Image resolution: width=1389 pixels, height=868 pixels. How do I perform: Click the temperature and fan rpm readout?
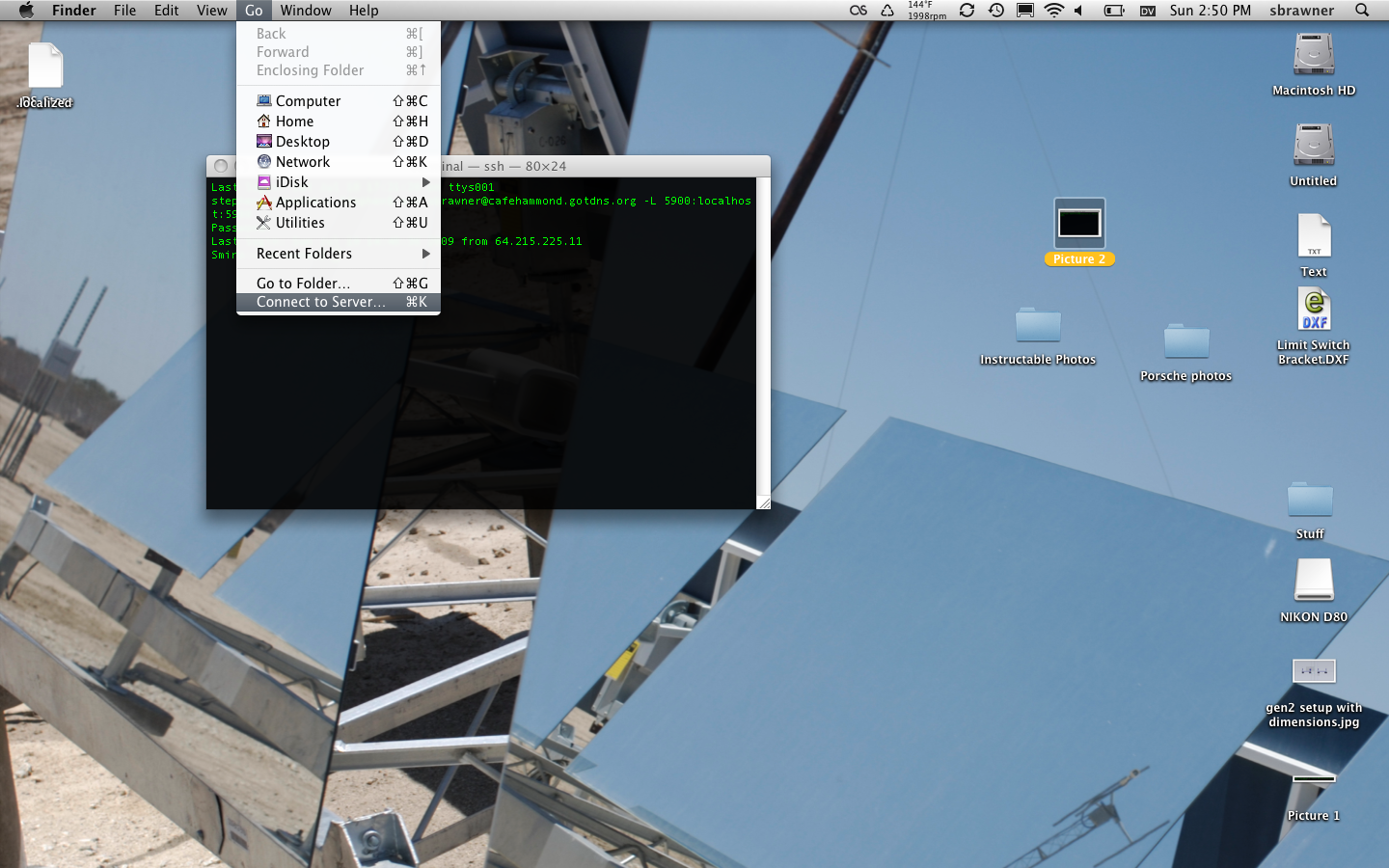point(927,11)
